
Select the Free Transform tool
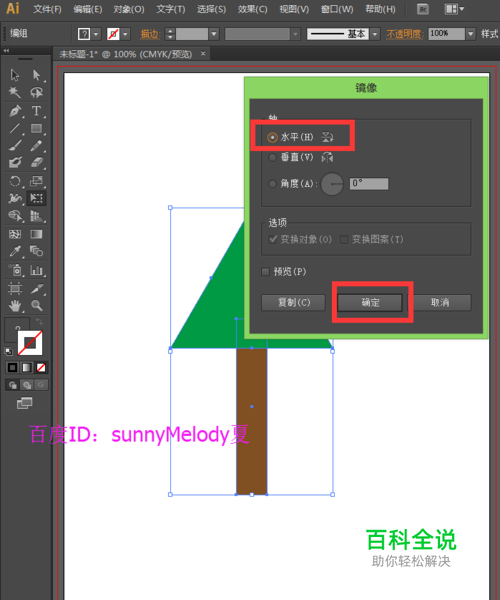pyautogui.click(x=36, y=198)
